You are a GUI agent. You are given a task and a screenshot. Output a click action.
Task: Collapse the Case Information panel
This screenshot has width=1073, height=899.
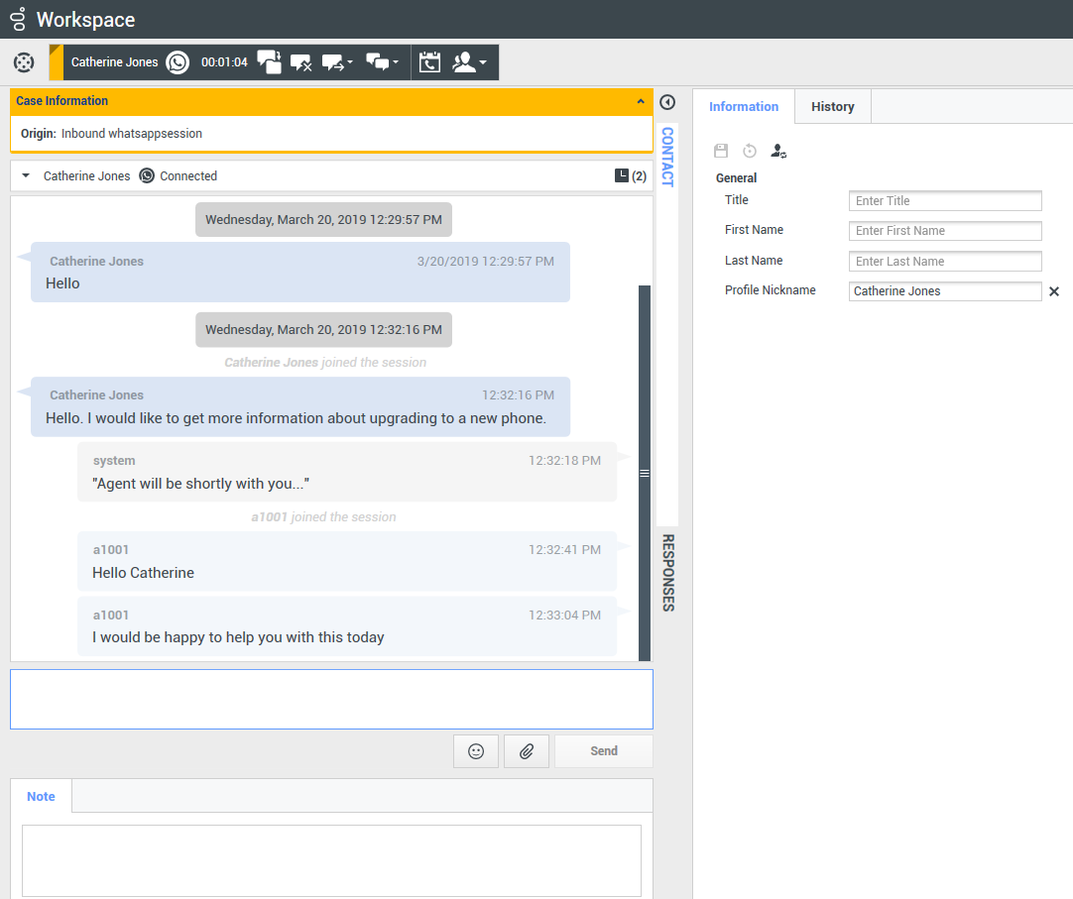(641, 101)
